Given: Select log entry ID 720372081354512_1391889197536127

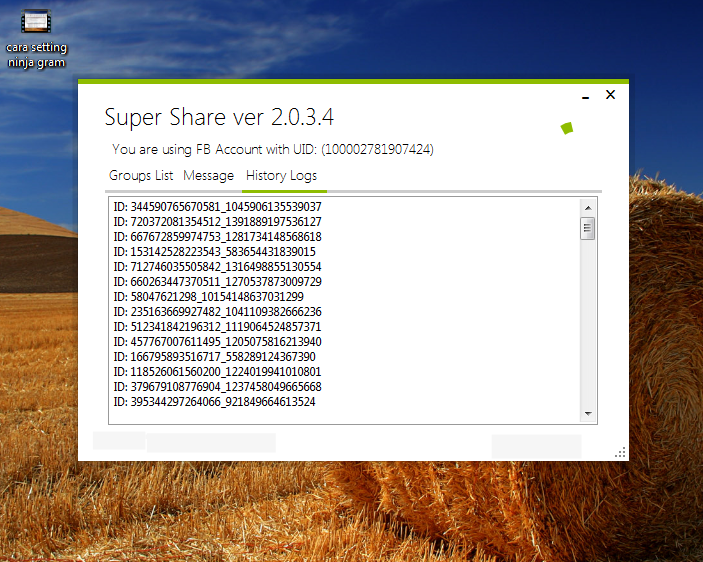Looking at the screenshot, I should point(217,222).
